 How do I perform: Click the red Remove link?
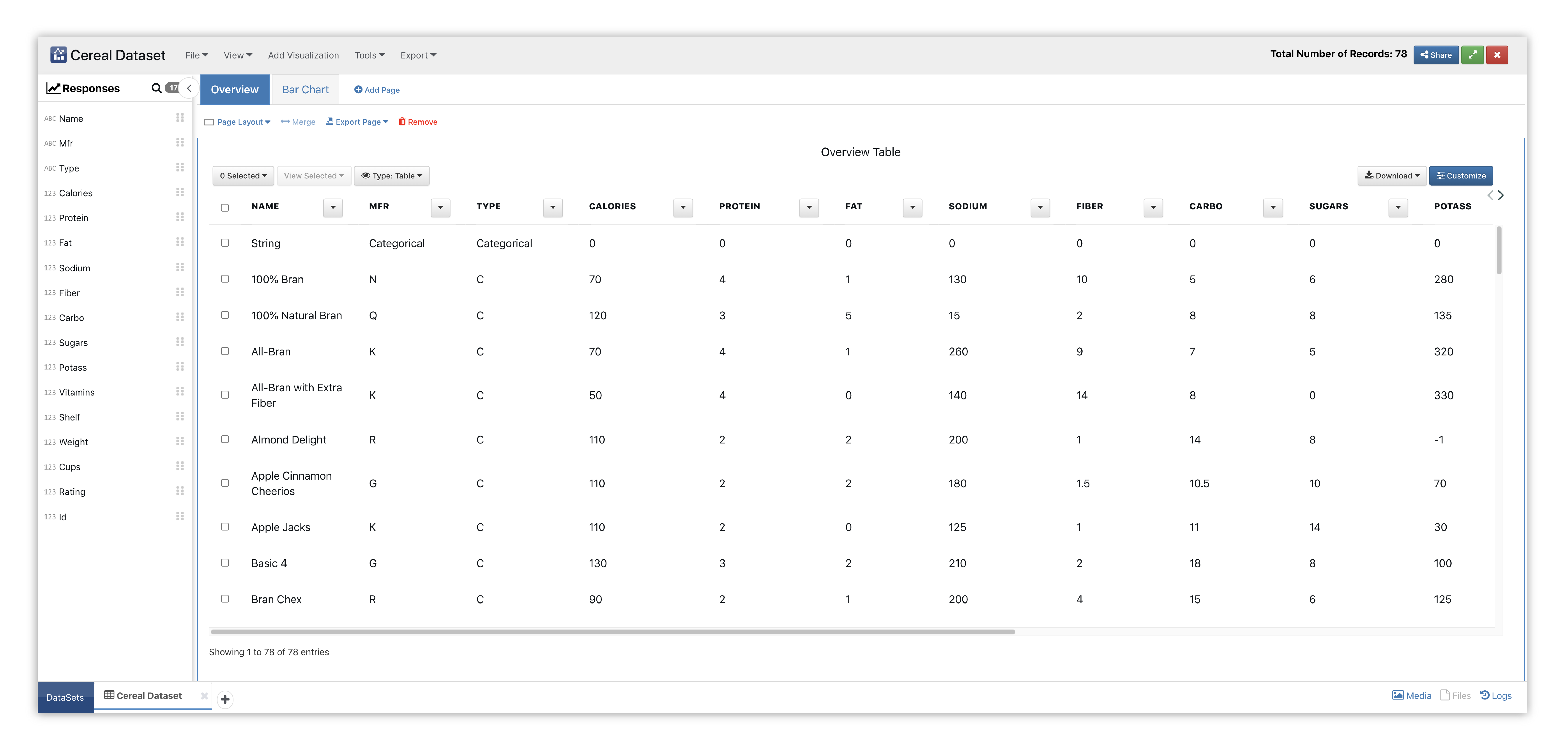coord(418,122)
